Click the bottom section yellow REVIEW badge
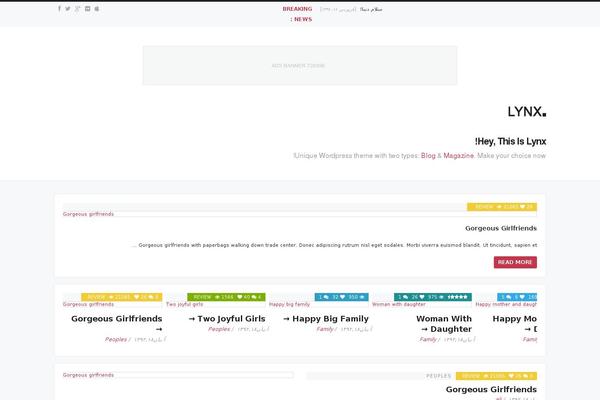 496,376
